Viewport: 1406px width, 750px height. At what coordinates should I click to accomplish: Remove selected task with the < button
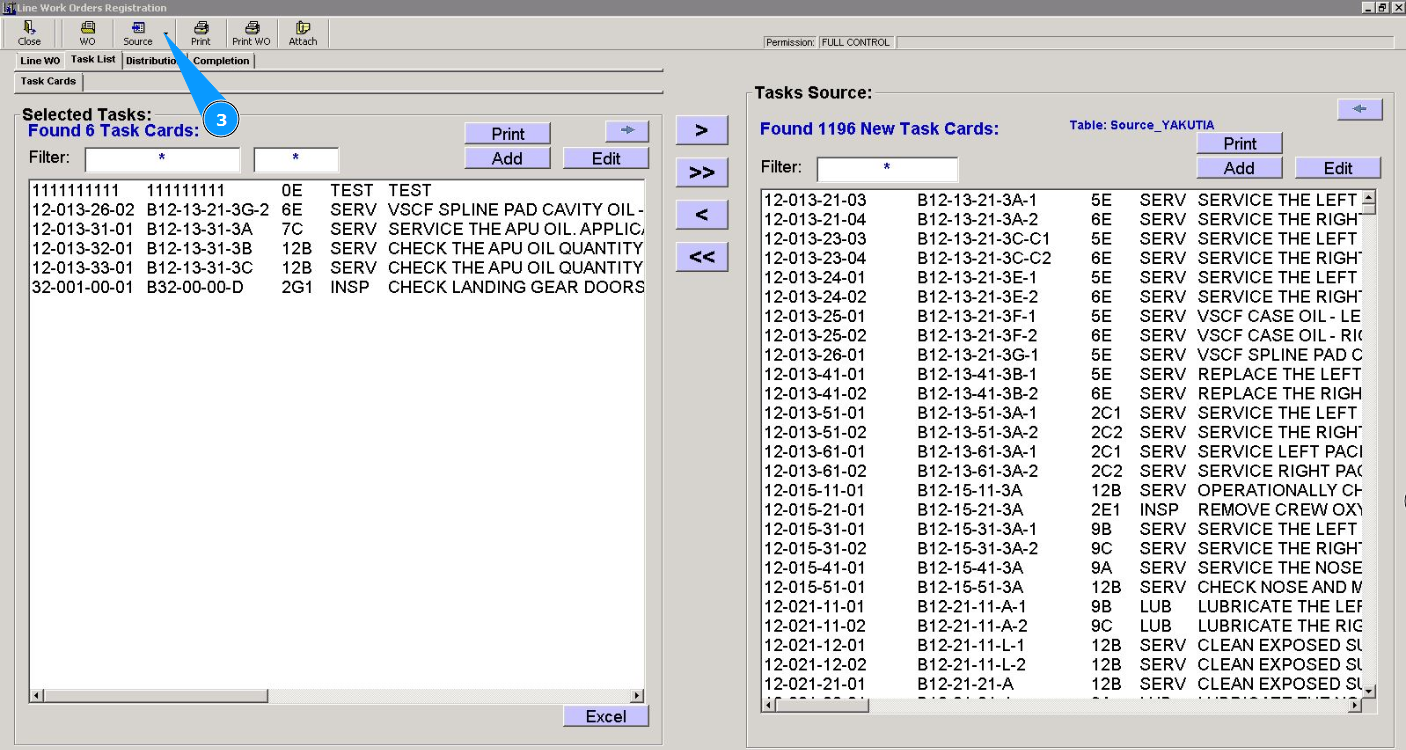point(702,214)
